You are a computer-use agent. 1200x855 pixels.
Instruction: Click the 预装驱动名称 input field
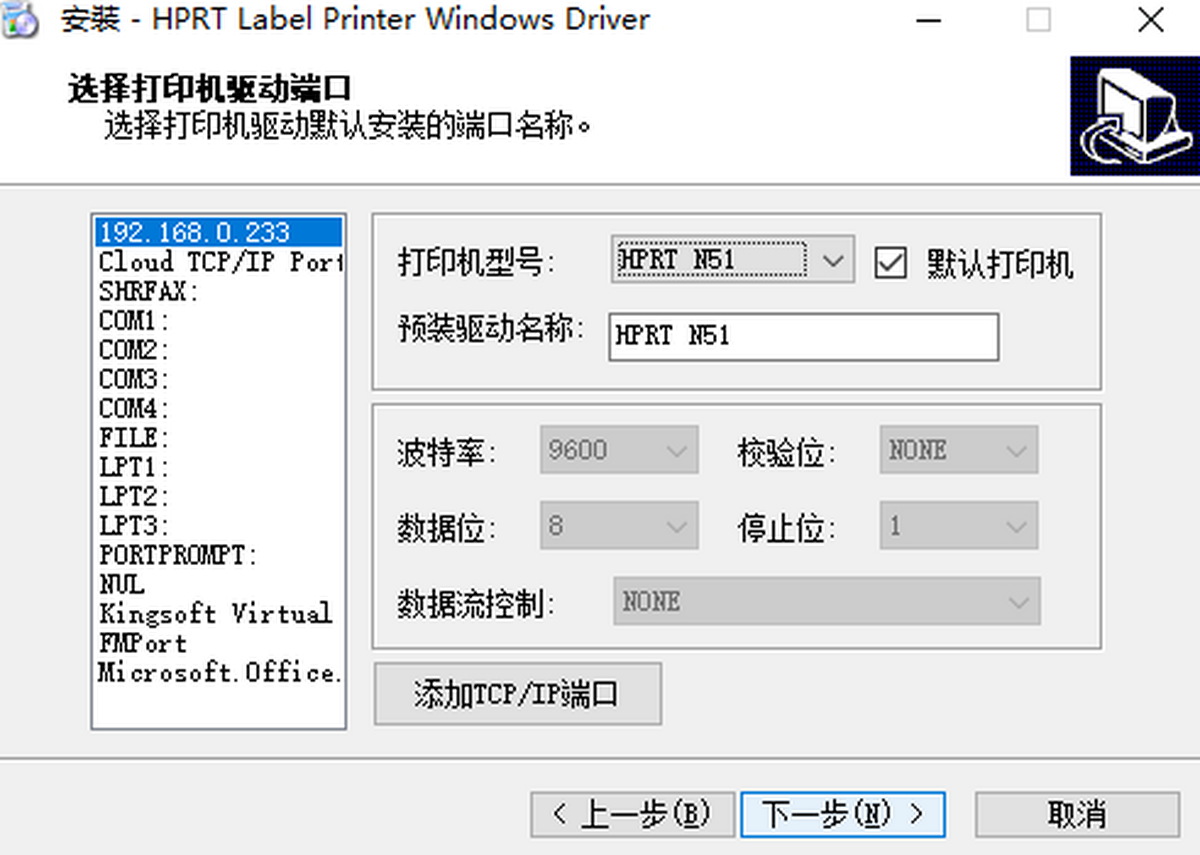804,336
